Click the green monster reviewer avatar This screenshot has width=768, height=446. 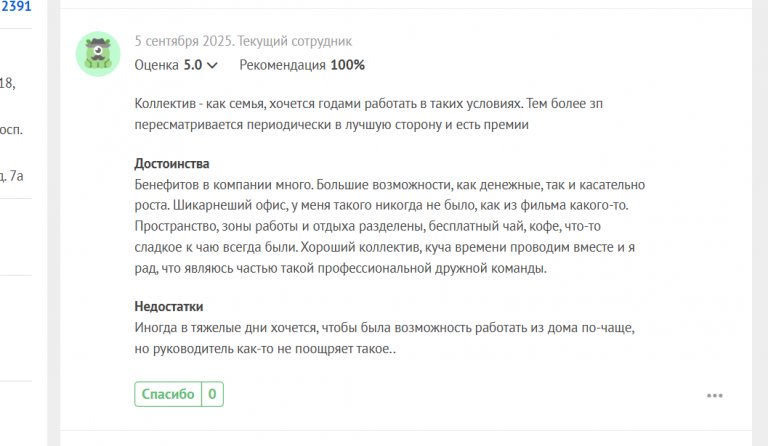(98, 54)
